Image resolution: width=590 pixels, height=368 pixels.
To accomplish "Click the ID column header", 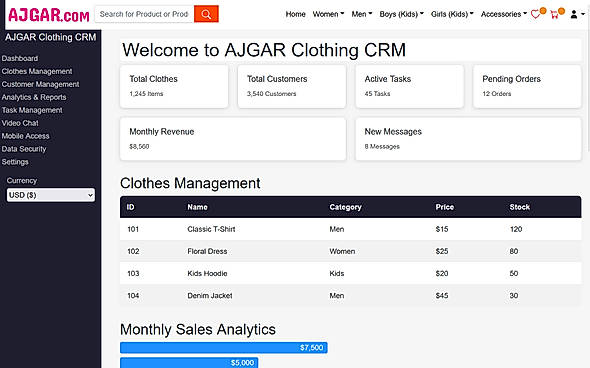I will pos(131,207).
